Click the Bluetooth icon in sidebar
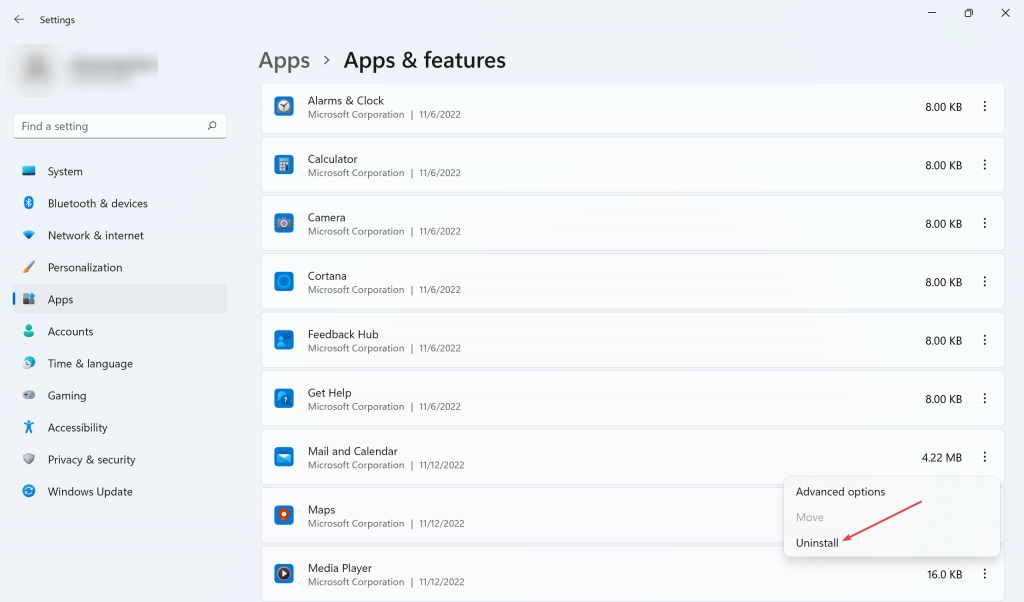Screen dimensions: 1024x602 point(29,203)
